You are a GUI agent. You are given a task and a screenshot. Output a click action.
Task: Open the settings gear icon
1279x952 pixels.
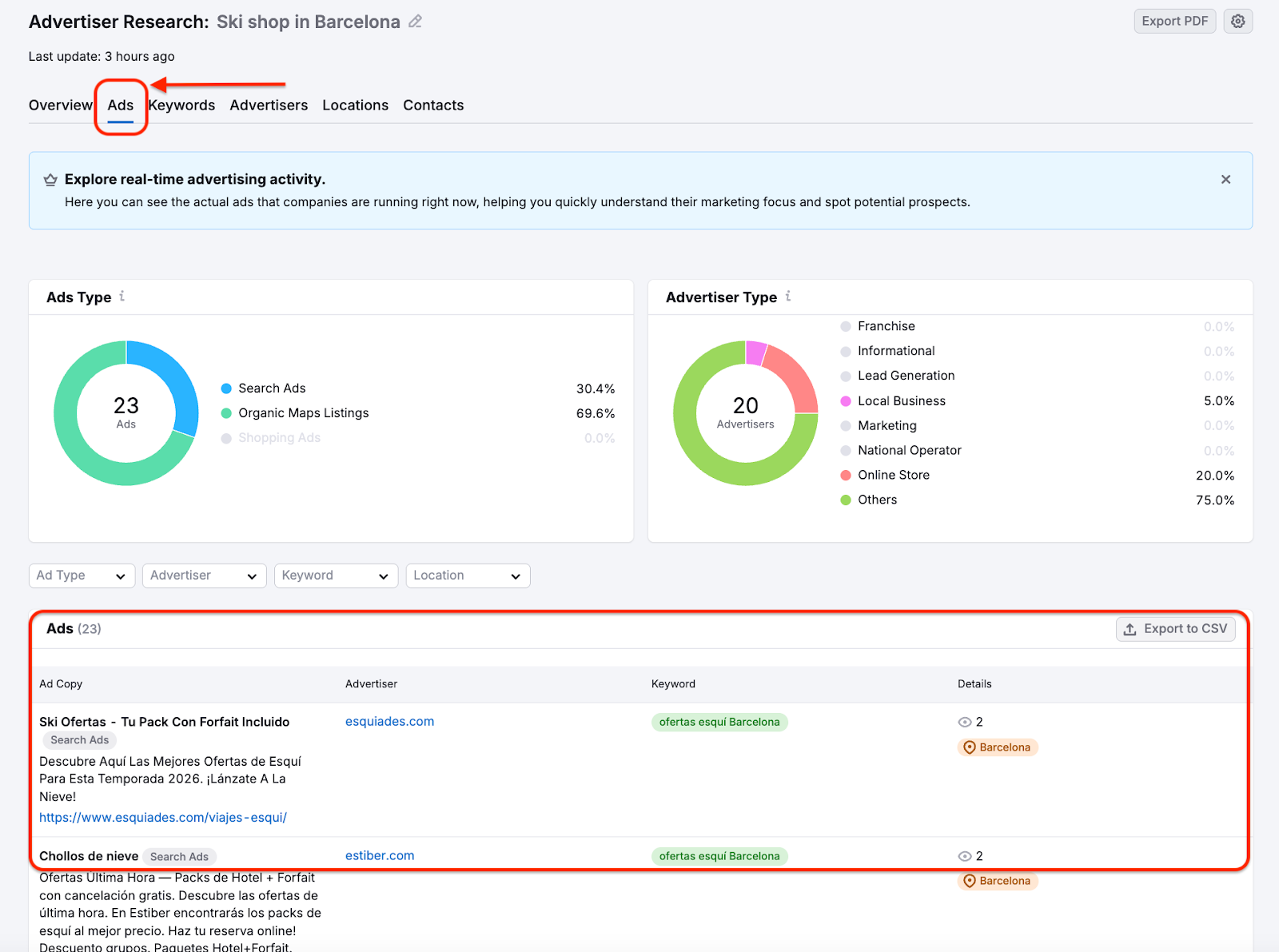[1237, 21]
